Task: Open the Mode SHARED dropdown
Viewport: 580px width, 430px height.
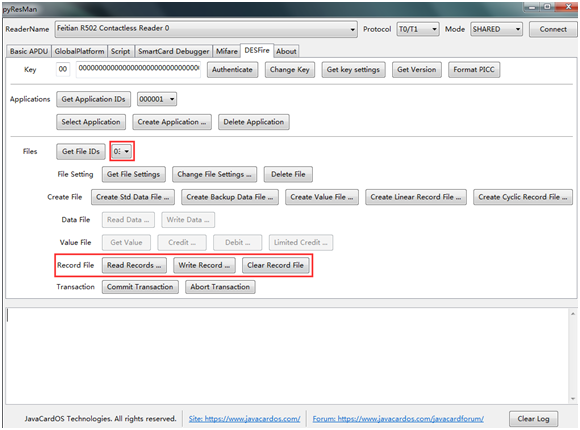Action: [x=496, y=29]
